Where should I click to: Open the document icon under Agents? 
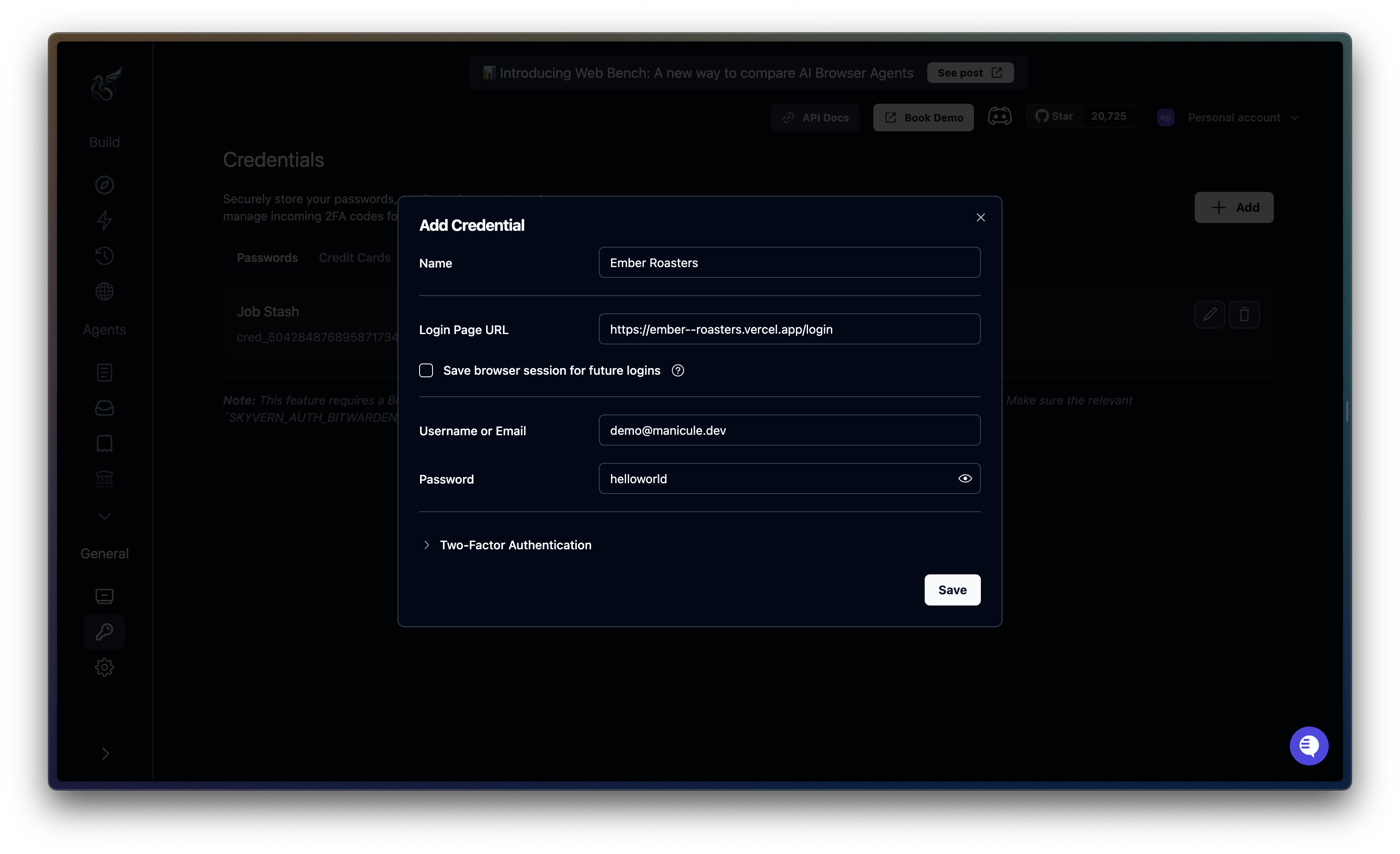point(105,372)
